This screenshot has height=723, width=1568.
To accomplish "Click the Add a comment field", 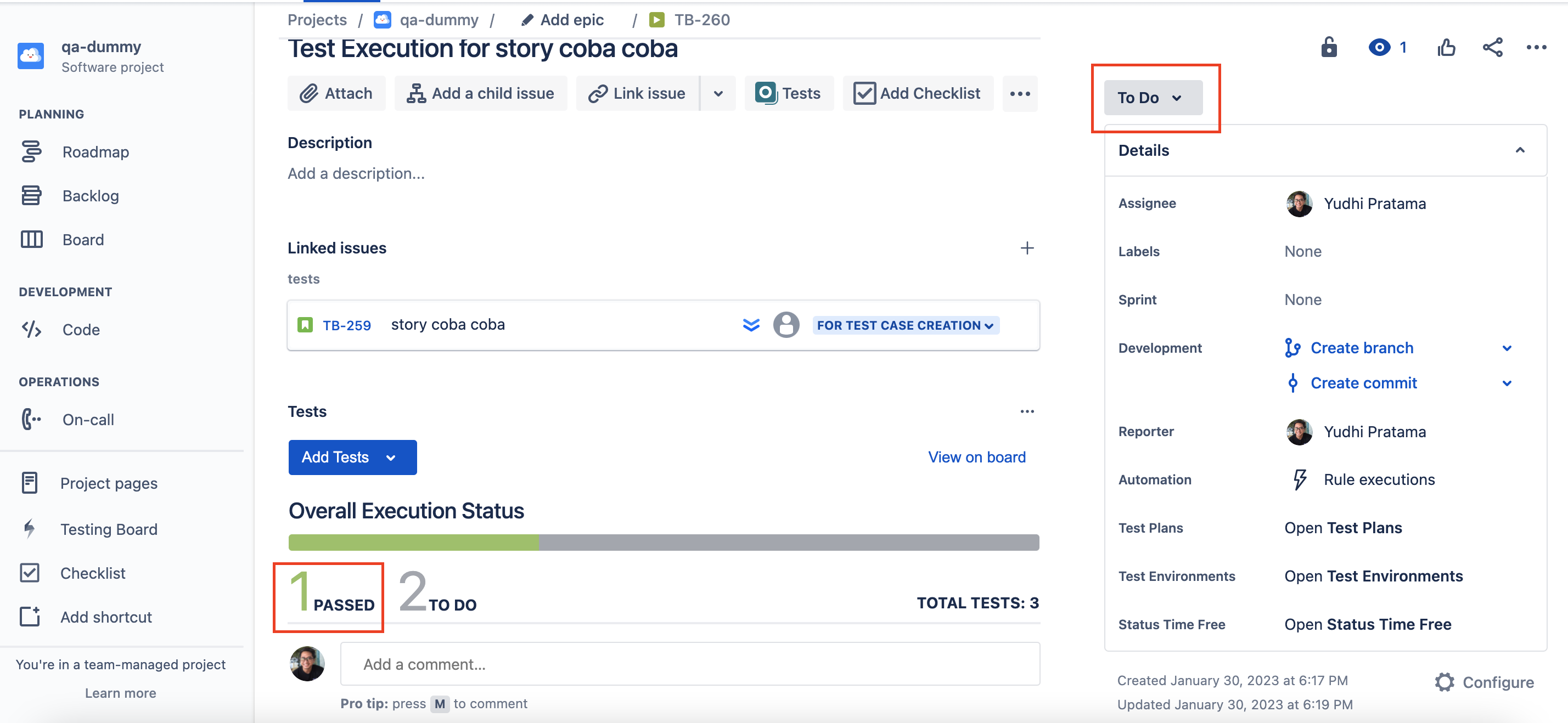I will click(690, 664).
